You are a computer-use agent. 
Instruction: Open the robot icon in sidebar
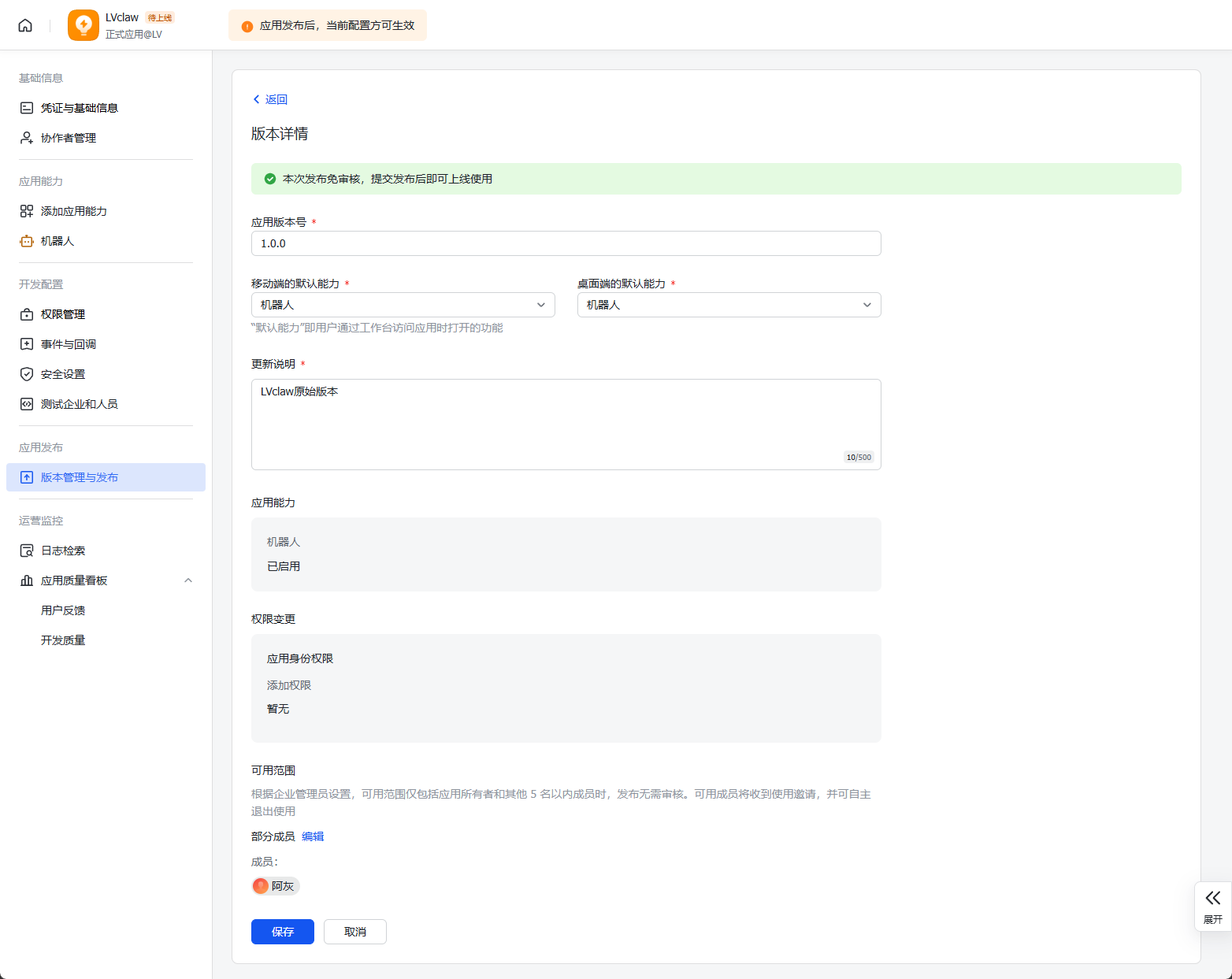[27, 241]
